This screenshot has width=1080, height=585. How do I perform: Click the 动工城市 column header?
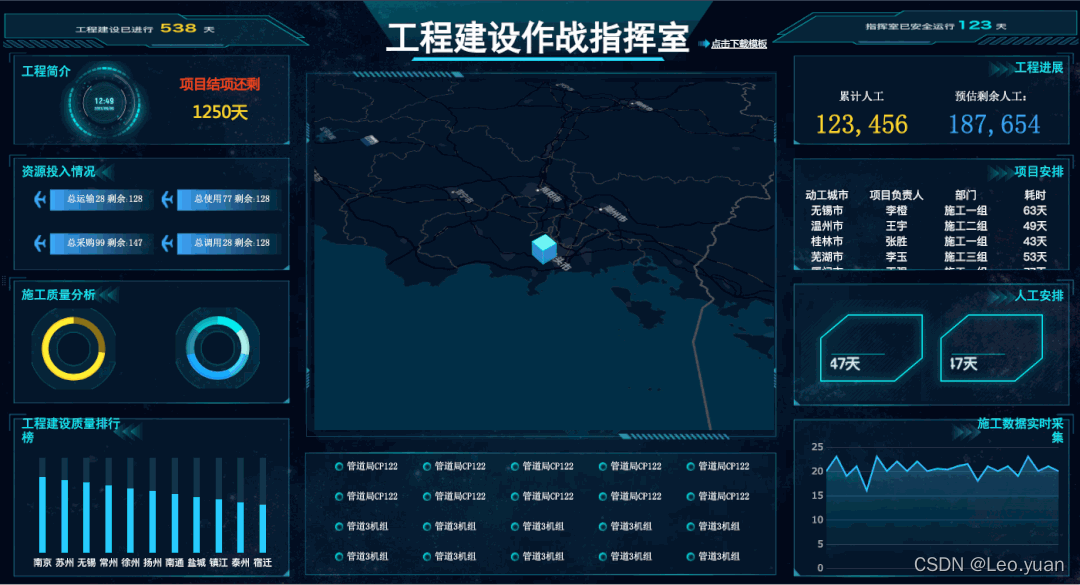tap(827, 195)
